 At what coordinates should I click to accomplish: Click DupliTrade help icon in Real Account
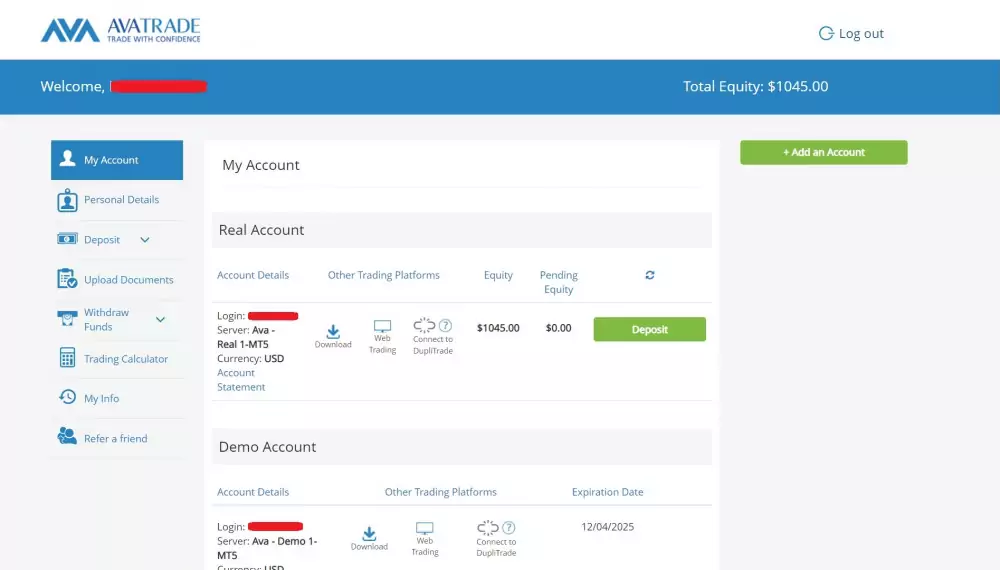445,325
